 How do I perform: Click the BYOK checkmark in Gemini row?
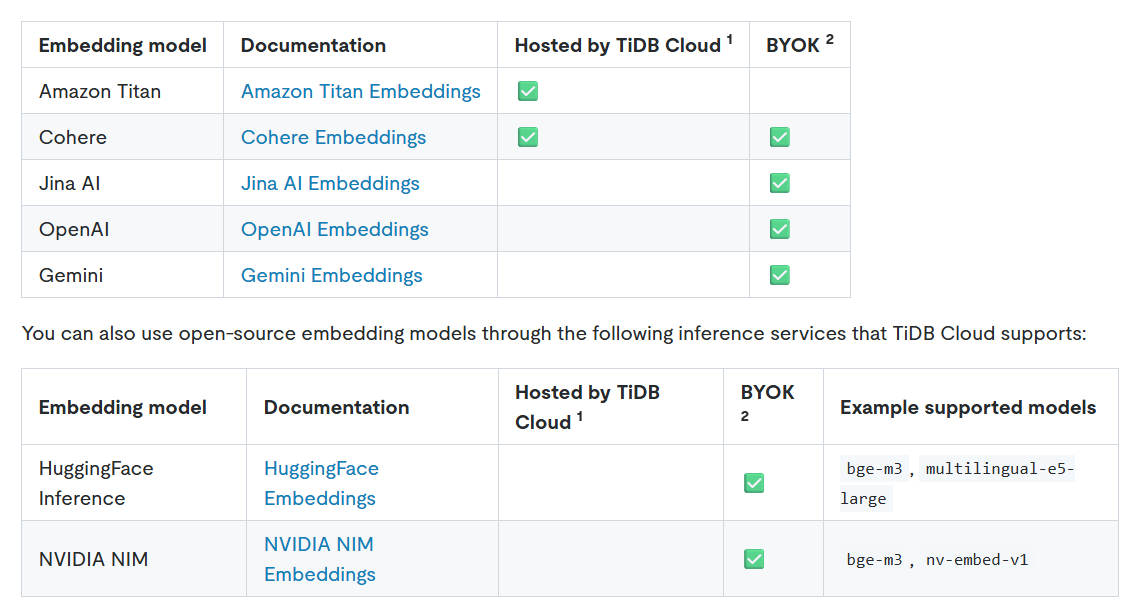point(780,275)
